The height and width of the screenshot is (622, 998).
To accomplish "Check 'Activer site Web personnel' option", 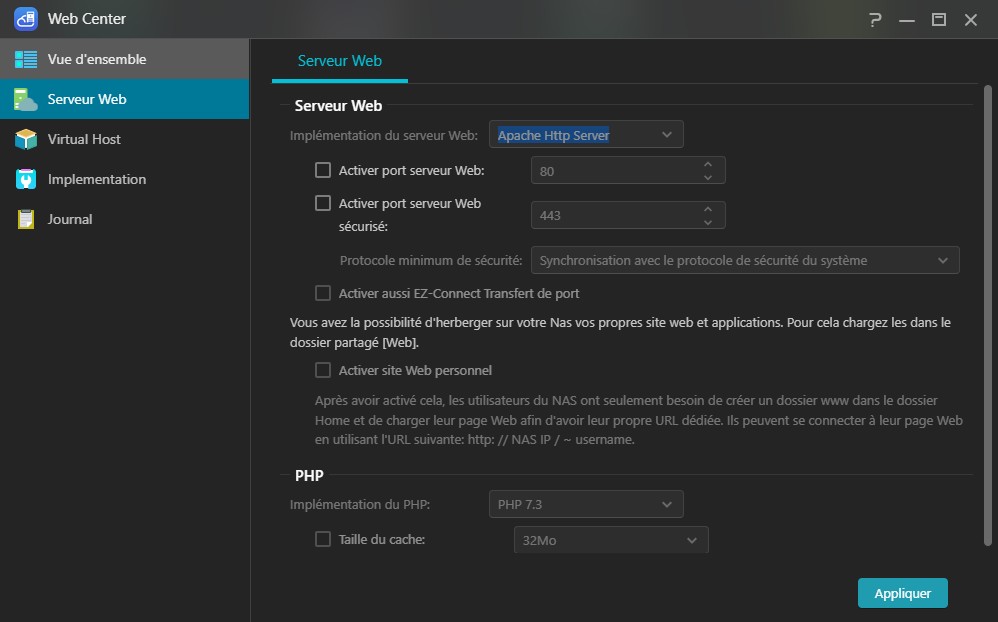I will 323,370.
